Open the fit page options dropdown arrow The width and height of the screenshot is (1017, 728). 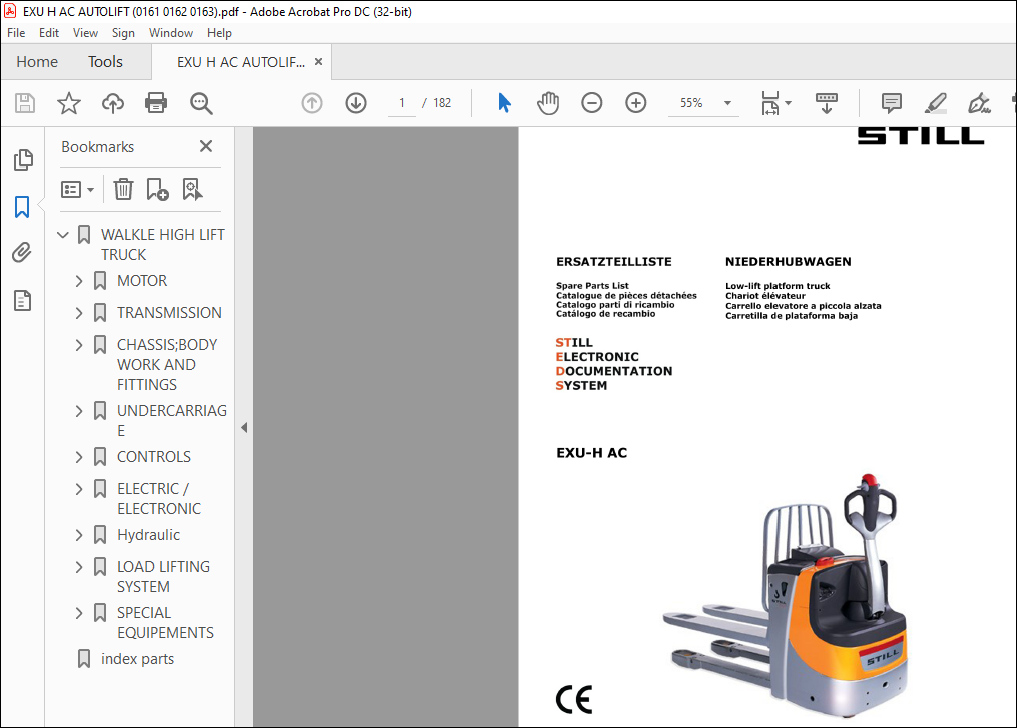789,103
